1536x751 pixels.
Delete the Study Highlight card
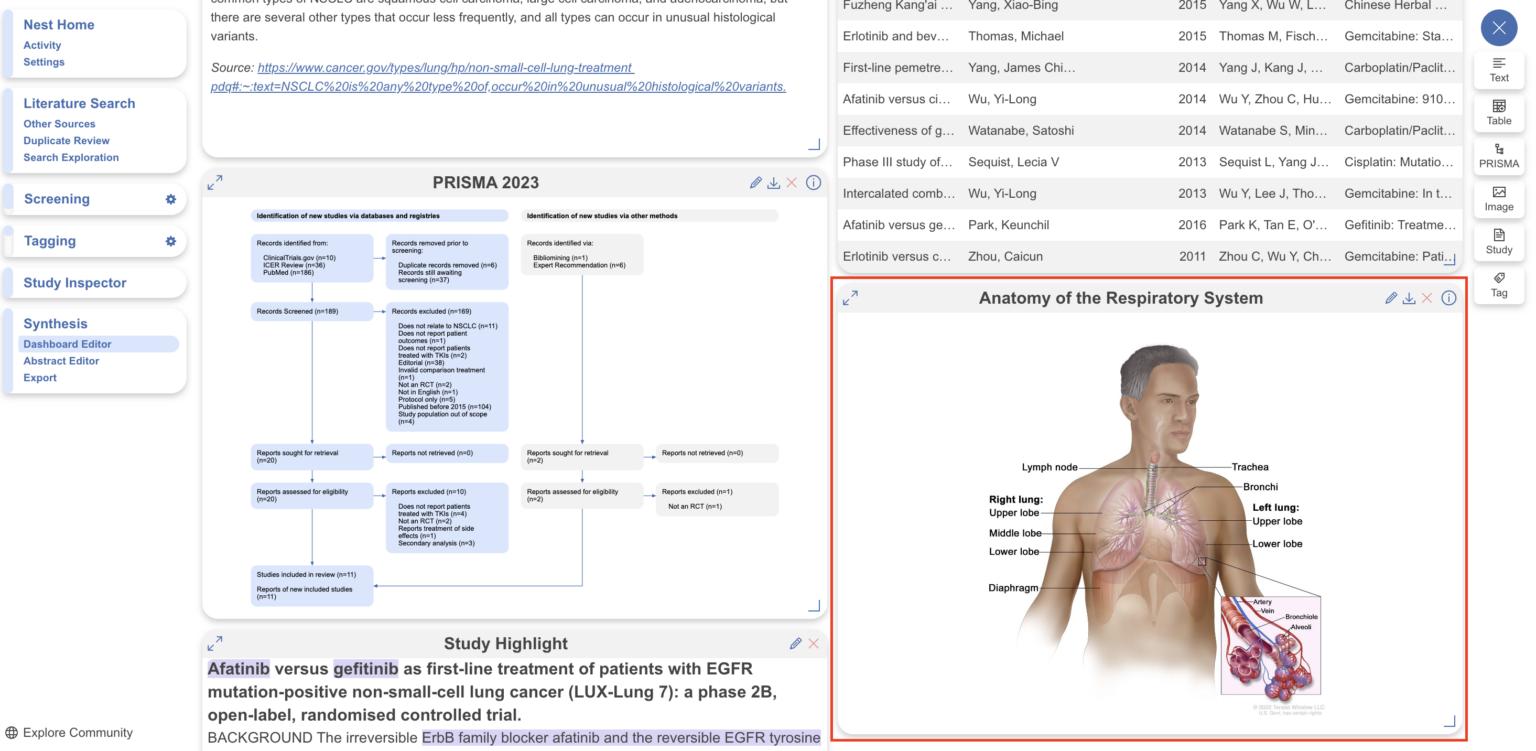(814, 644)
